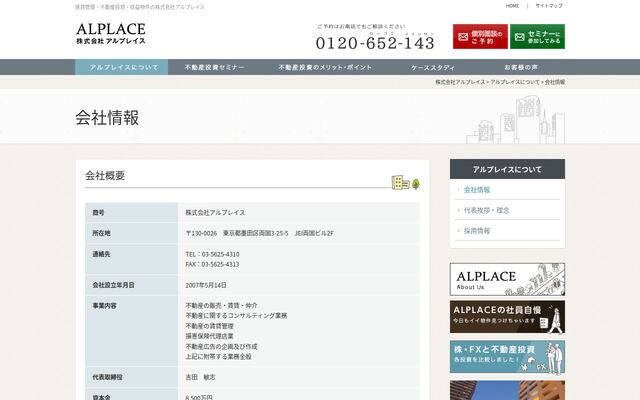This screenshot has width=640, height=400.
Task: Click the address cell 〒130-0026 東京都墨田区両国
Action: (x=259, y=233)
